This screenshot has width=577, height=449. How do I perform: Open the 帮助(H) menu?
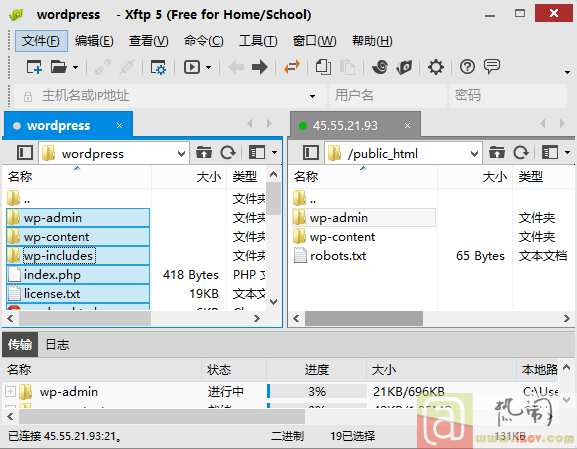pyautogui.click(x=372, y=41)
